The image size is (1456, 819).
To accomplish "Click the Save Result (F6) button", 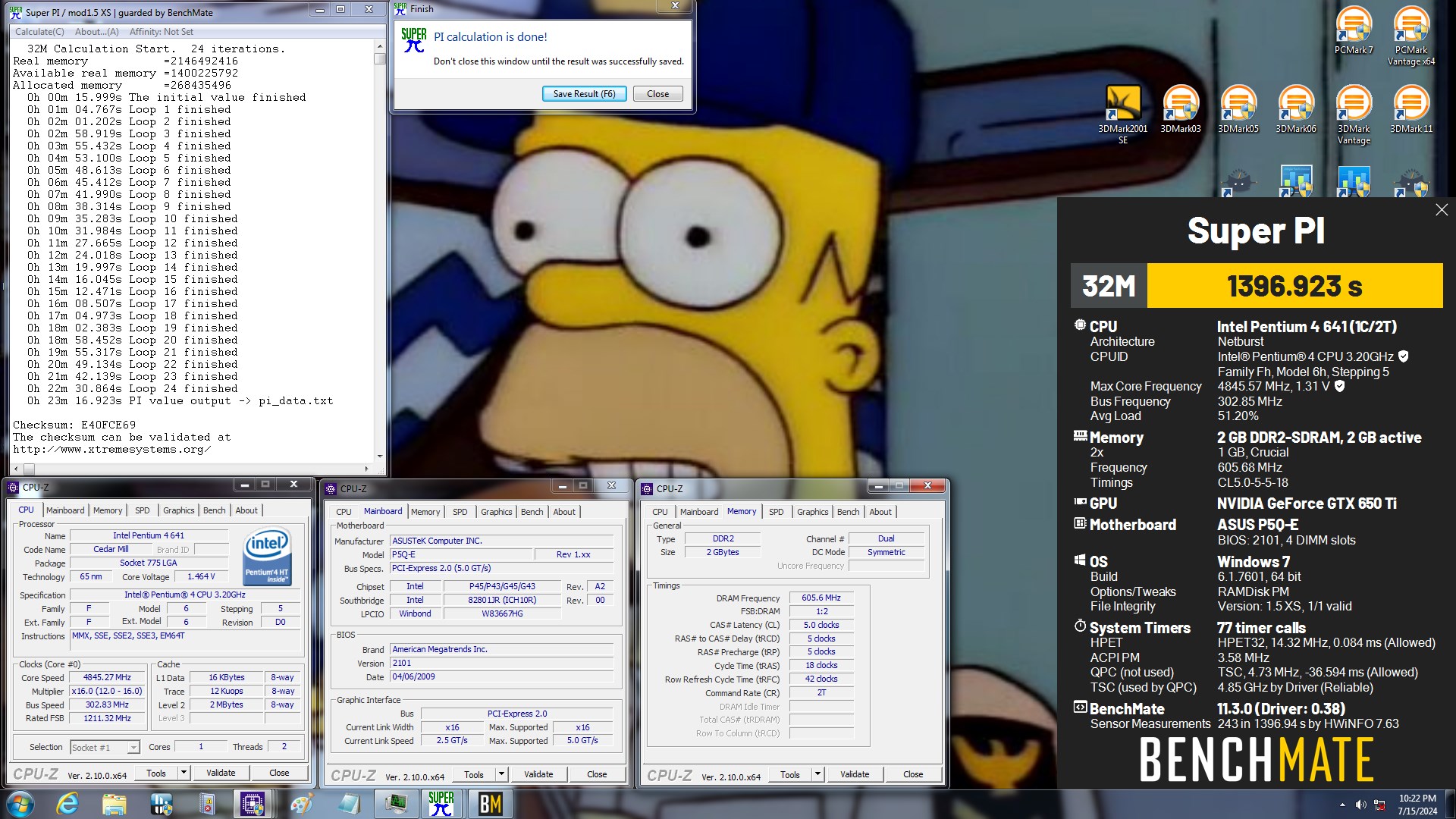I will 584,94.
